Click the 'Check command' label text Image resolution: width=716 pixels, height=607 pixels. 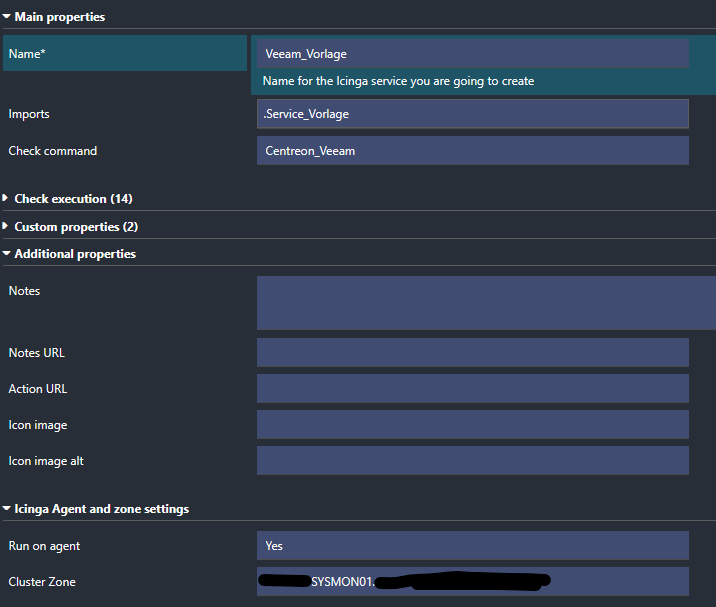coord(53,151)
